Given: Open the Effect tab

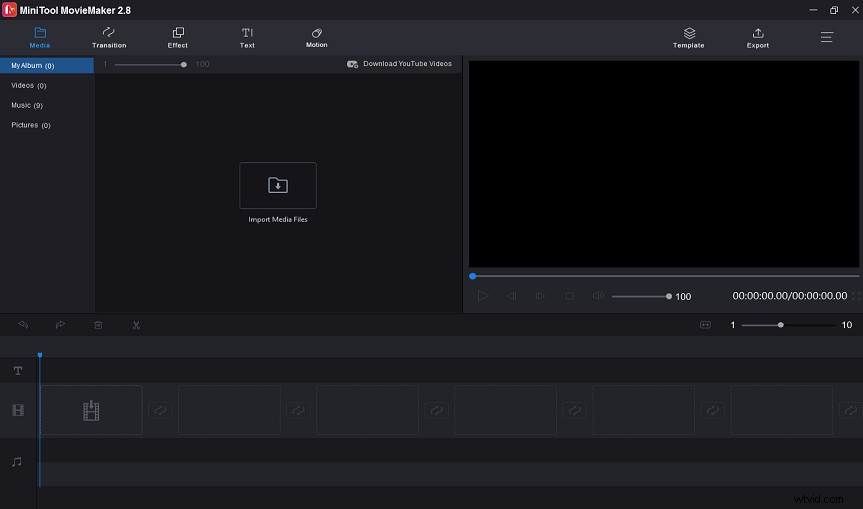Looking at the screenshot, I should pos(178,37).
